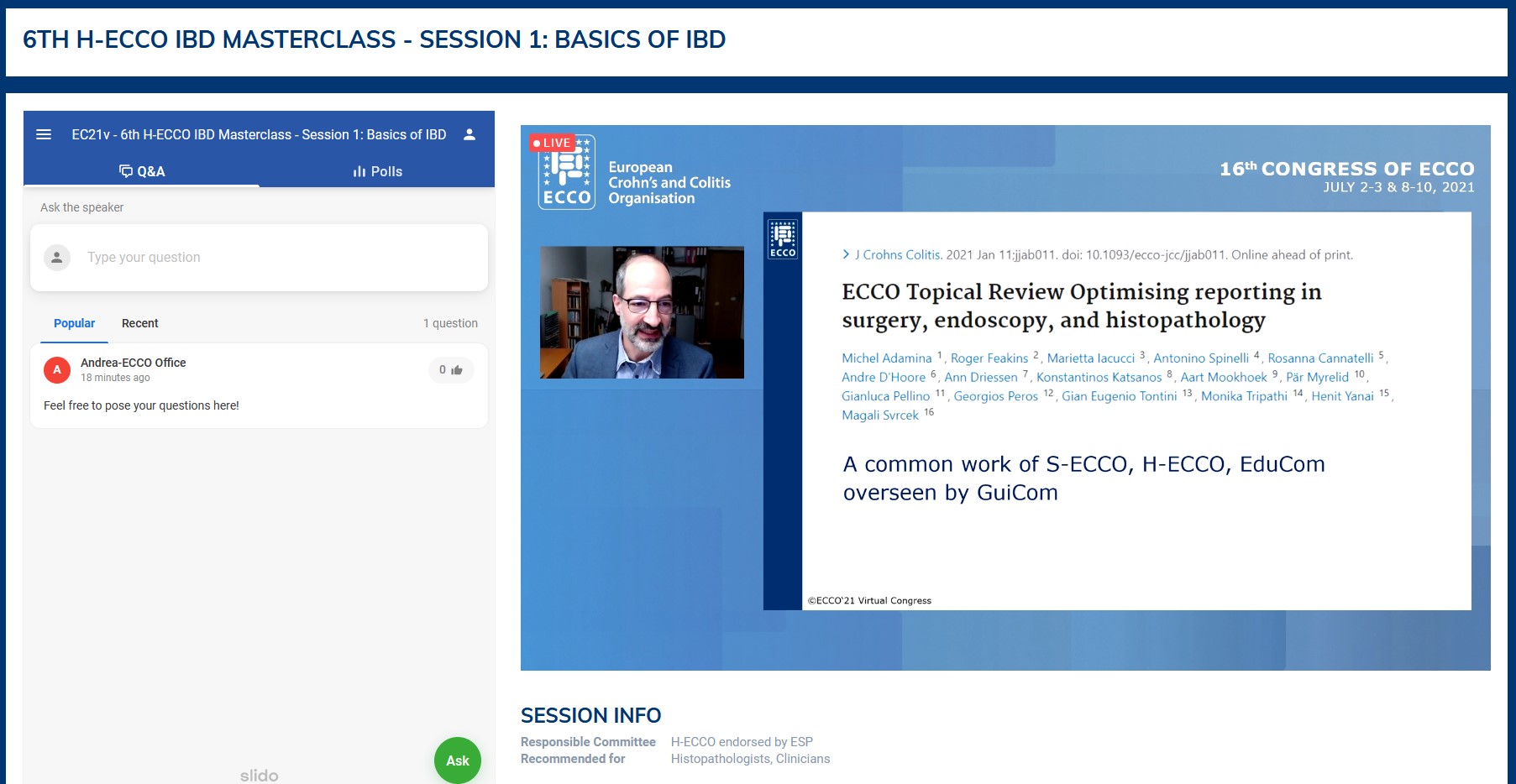Click author Aart Mookhoek
The height and width of the screenshot is (784, 1516).
(x=1224, y=378)
